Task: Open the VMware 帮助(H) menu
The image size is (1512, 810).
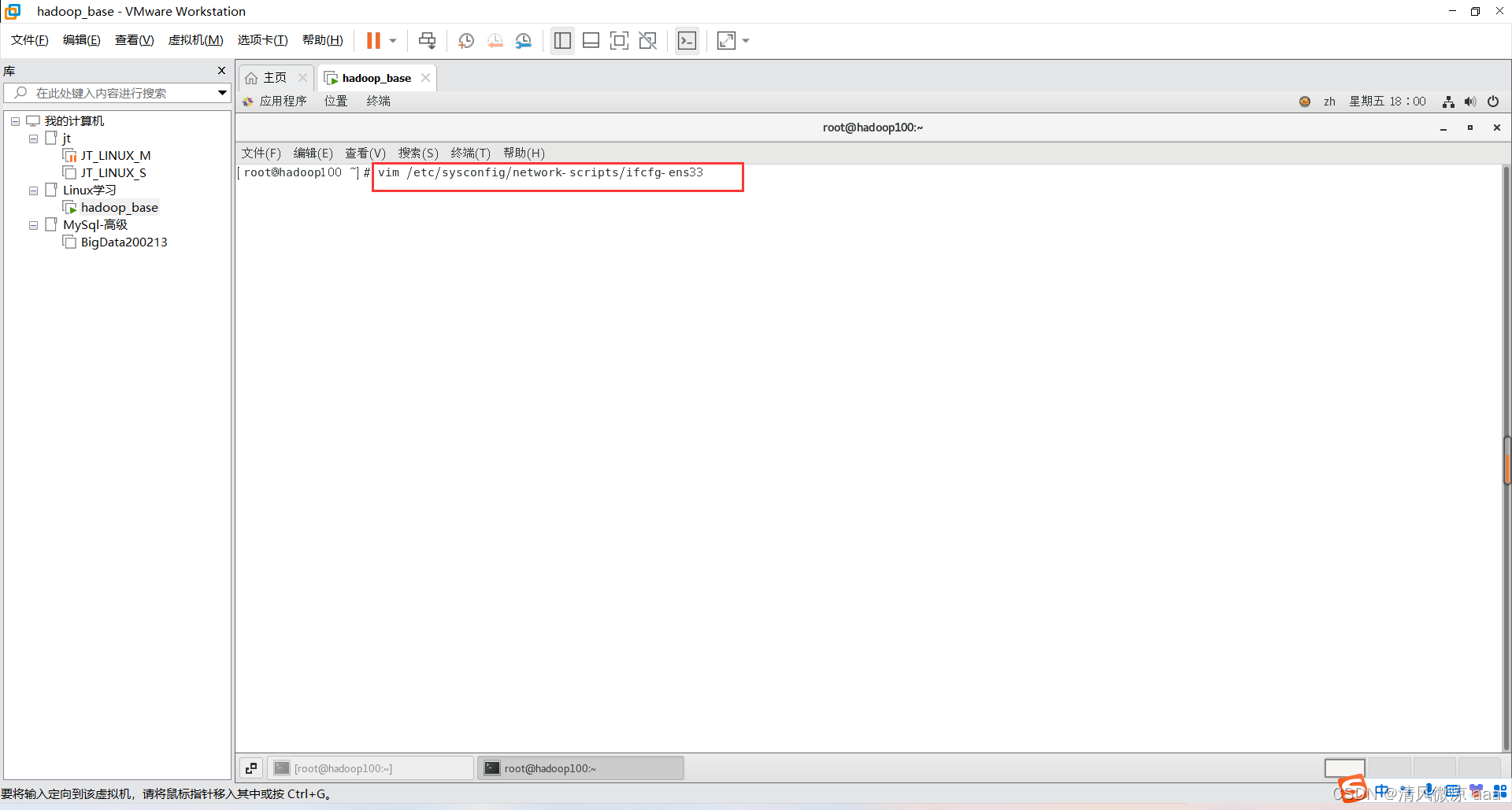Action: 323,40
